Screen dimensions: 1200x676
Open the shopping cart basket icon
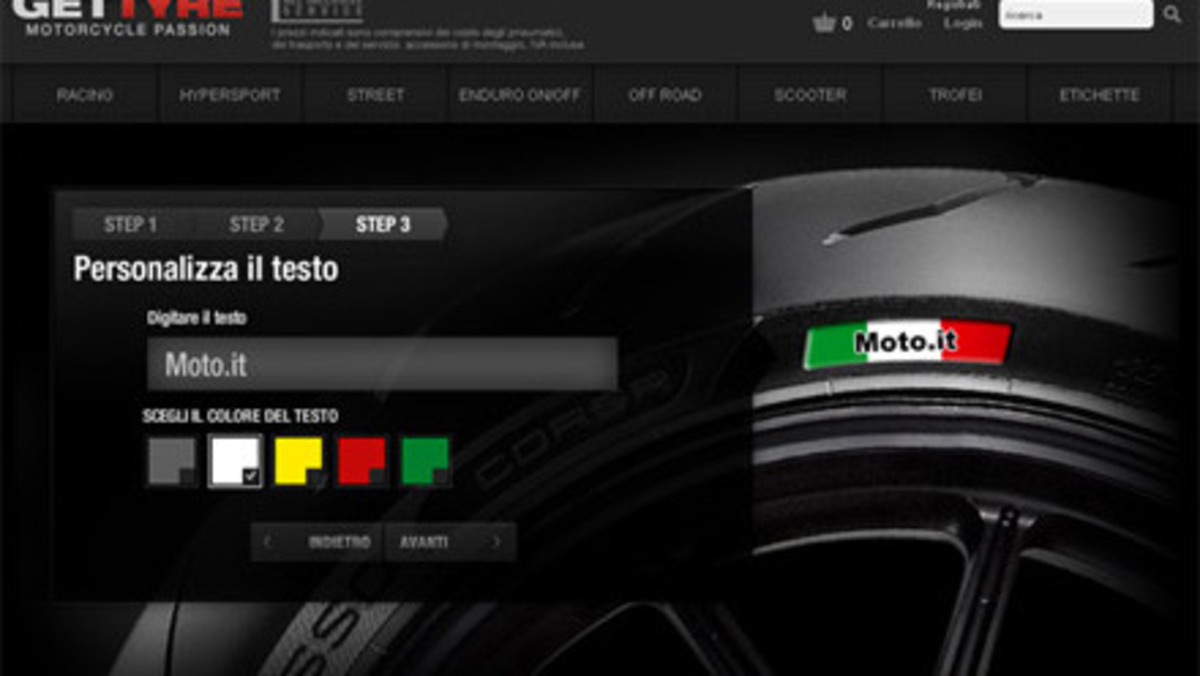[x=824, y=22]
